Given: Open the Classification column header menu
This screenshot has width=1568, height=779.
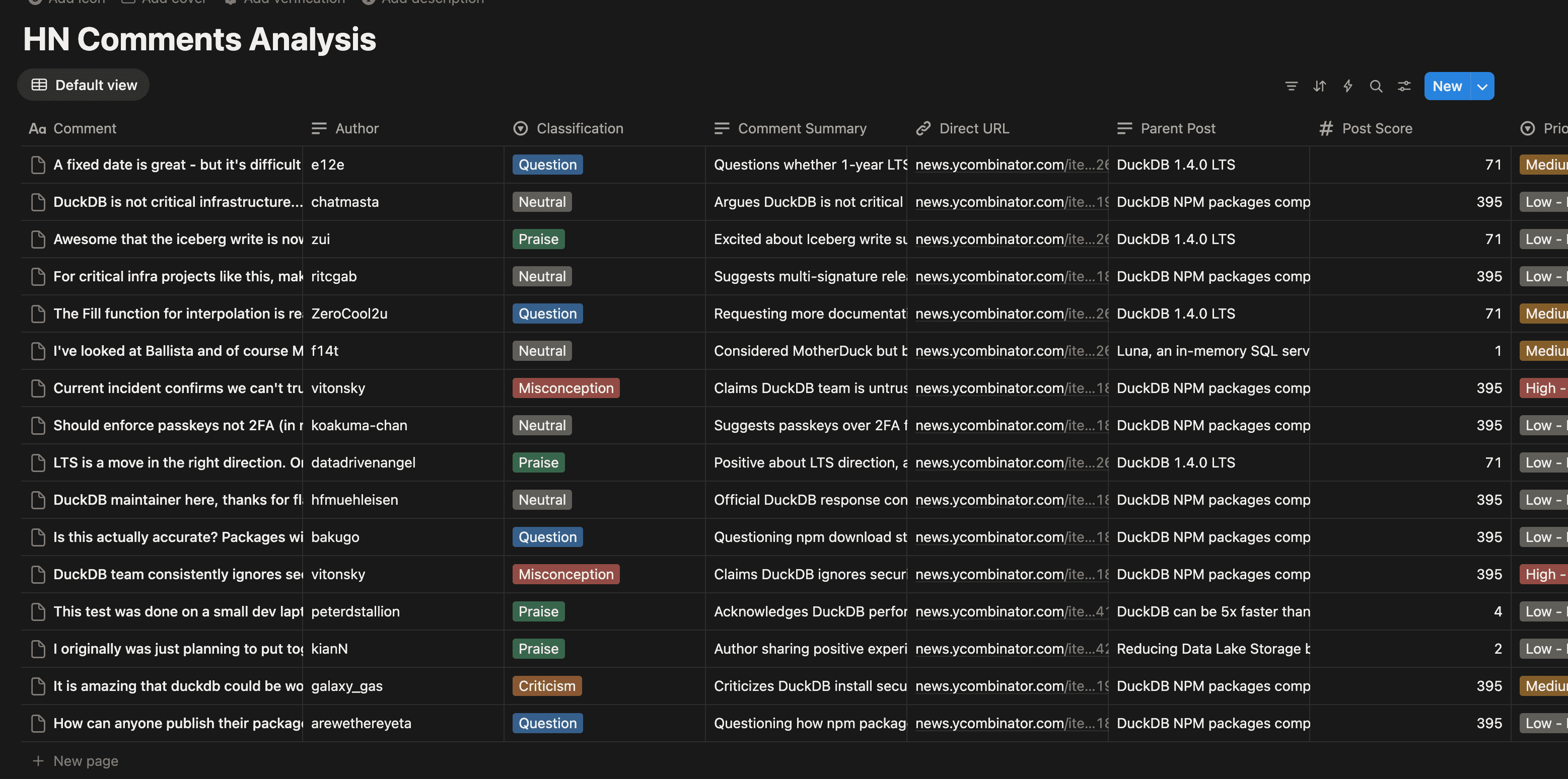Looking at the screenshot, I should tap(579, 128).
